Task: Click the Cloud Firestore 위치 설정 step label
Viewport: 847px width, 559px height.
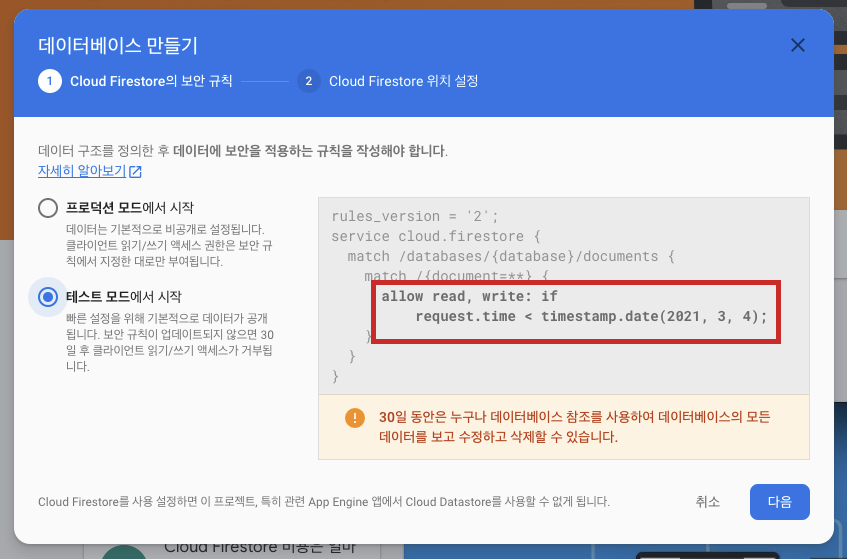Action: coord(404,81)
